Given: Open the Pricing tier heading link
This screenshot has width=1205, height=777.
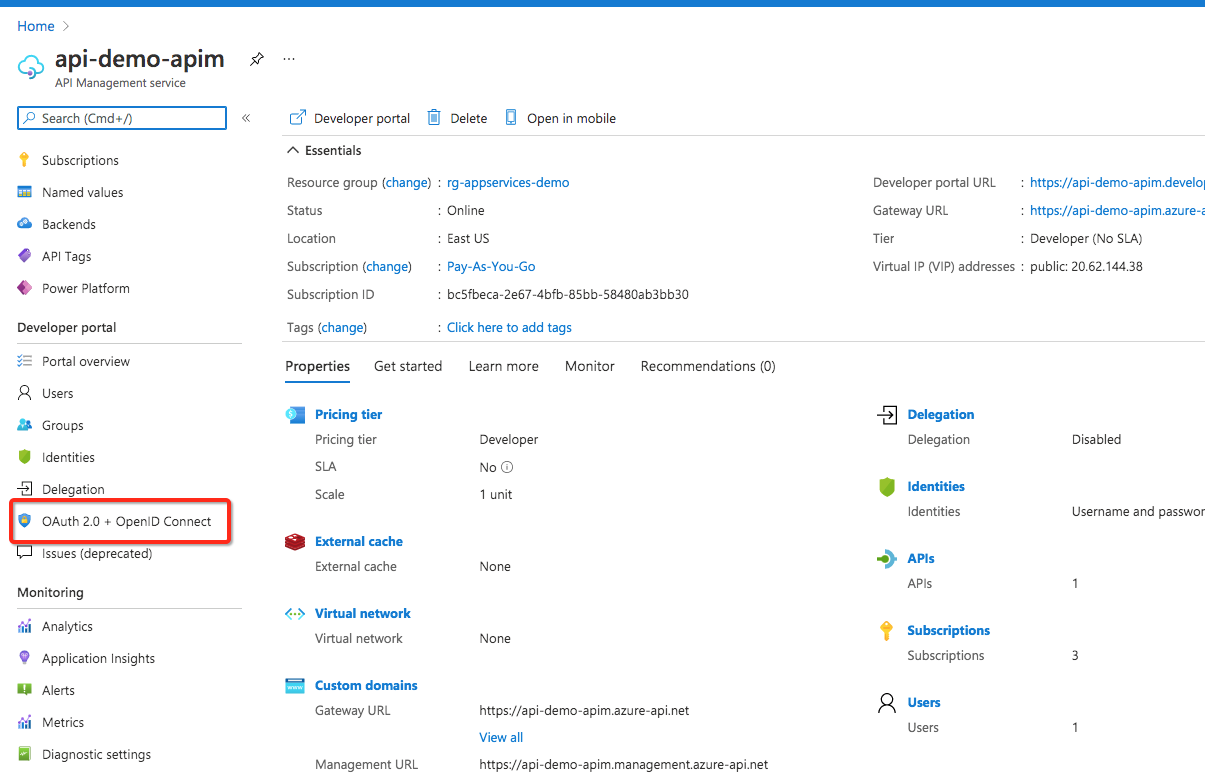Looking at the screenshot, I should [x=348, y=414].
